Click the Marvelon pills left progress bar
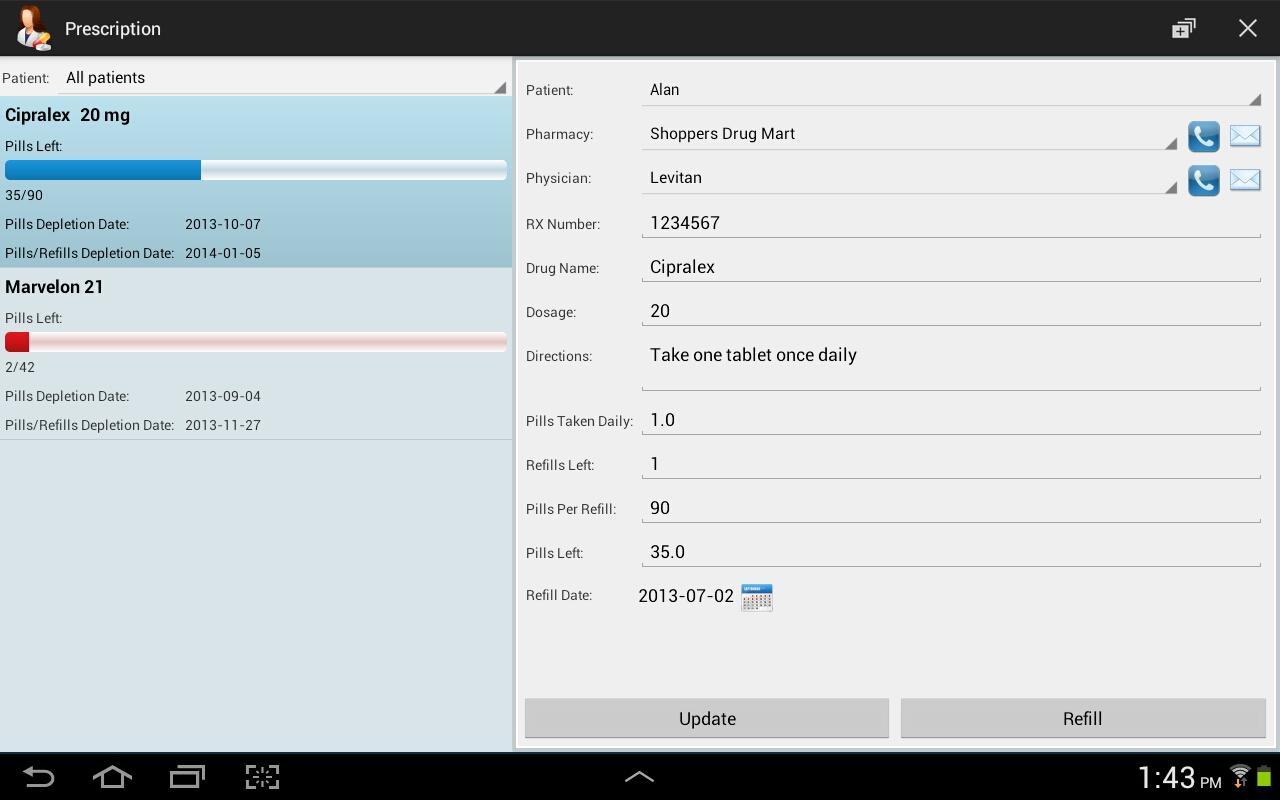The width and height of the screenshot is (1280, 800). (x=256, y=342)
